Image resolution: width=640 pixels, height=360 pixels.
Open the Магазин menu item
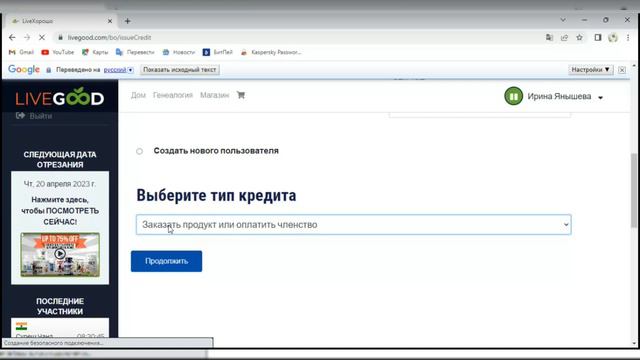[214, 95]
